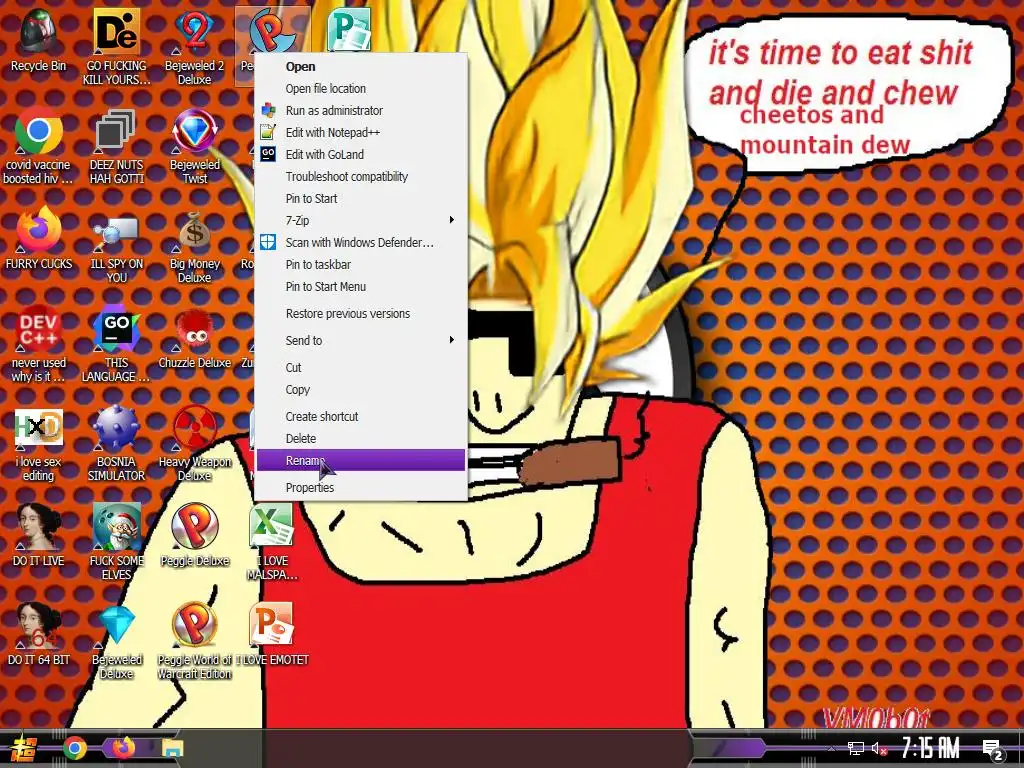Choose Edit with Notepad++

pyautogui.click(x=360, y=133)
